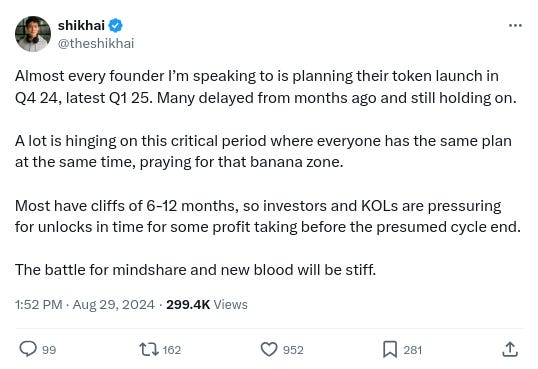The height and width of the screenshot is (369, 538).
Task: Click the paragraph about 6-12 month cliffs
Action: click(x=268, y=216)
